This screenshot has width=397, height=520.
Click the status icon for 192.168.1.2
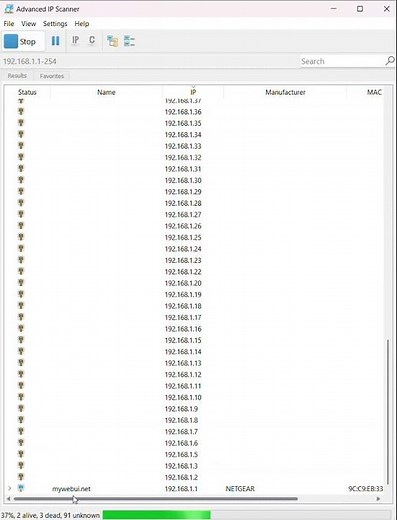pyautogui.click(x=21, y=477)
